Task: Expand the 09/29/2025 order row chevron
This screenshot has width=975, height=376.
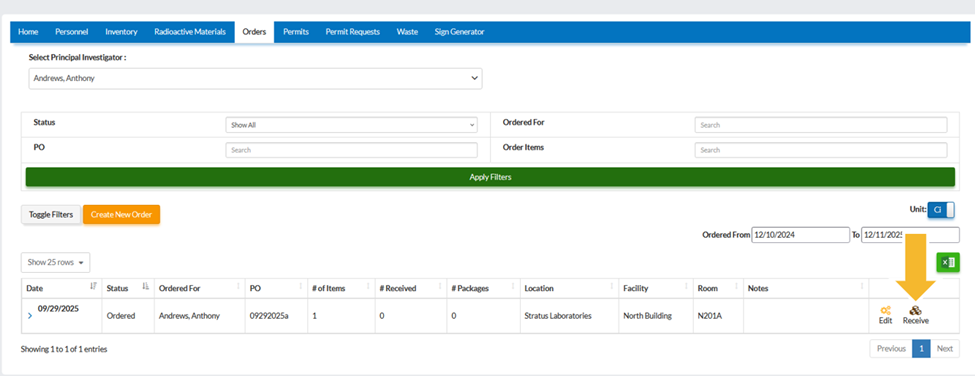Action: (30, 316)
